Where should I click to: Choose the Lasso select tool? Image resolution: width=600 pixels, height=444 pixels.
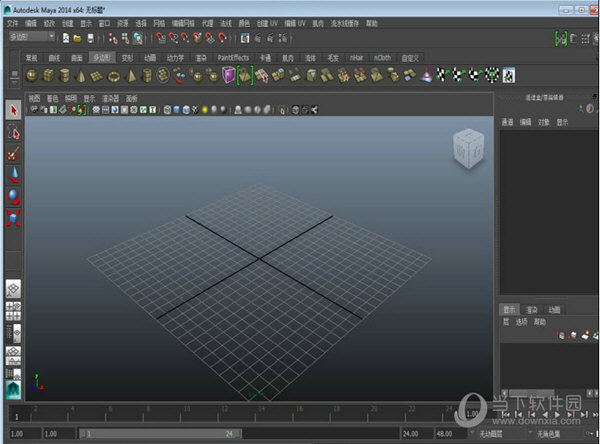pyautogui.click(x=13, y=133)
